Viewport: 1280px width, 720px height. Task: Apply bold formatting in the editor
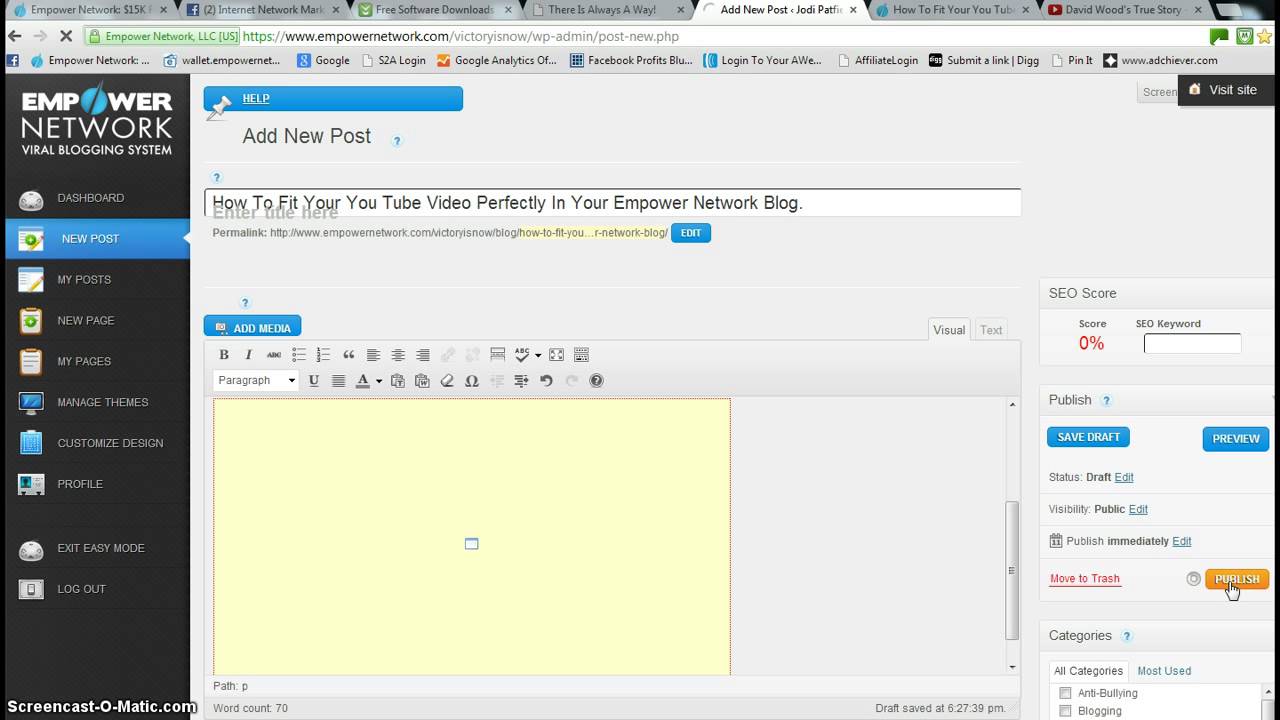(x=224, y=355)
